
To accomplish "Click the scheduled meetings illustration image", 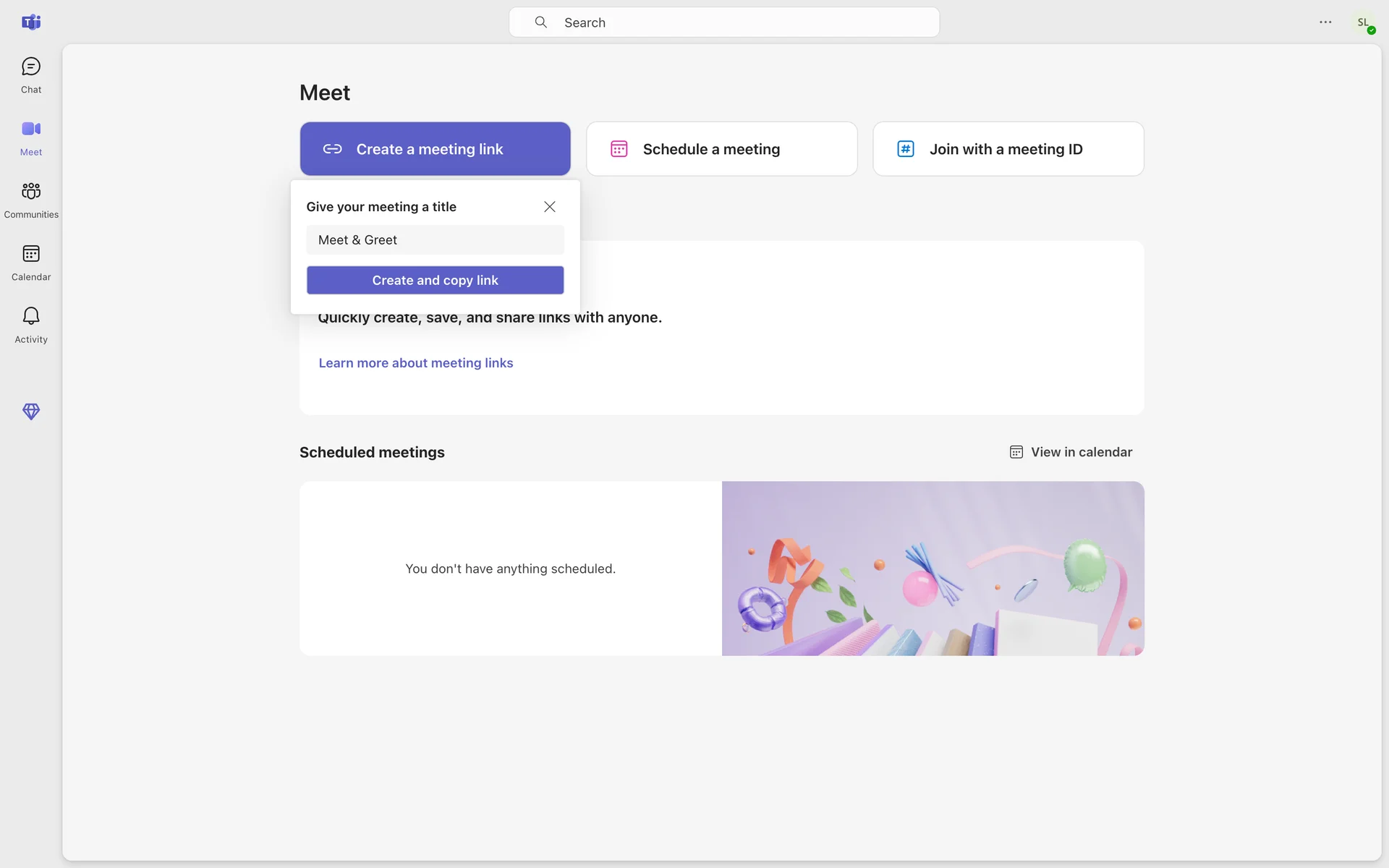I will coord(933,569).
